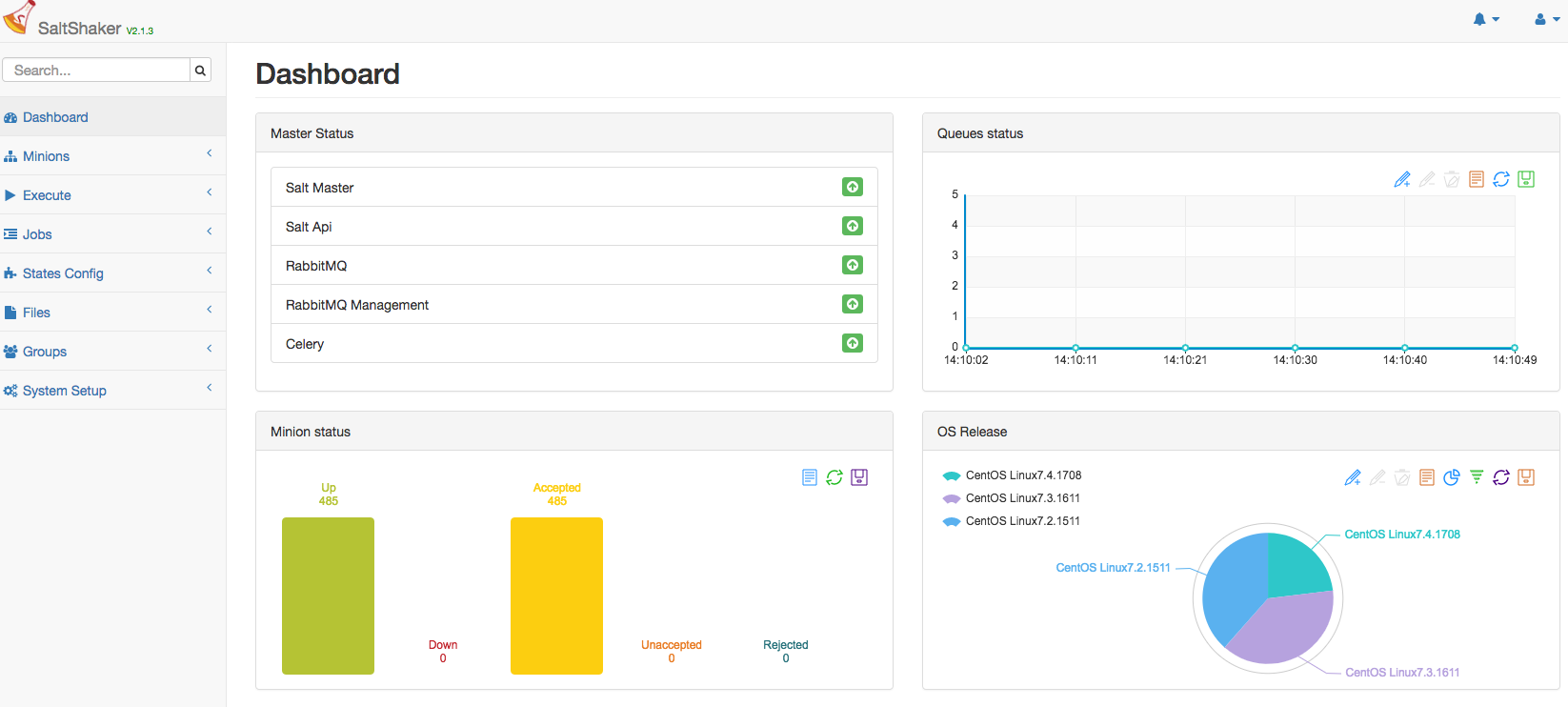Open the States Config menu item
The height and width of the screenshot is (707, 1568).
point(63,273)
